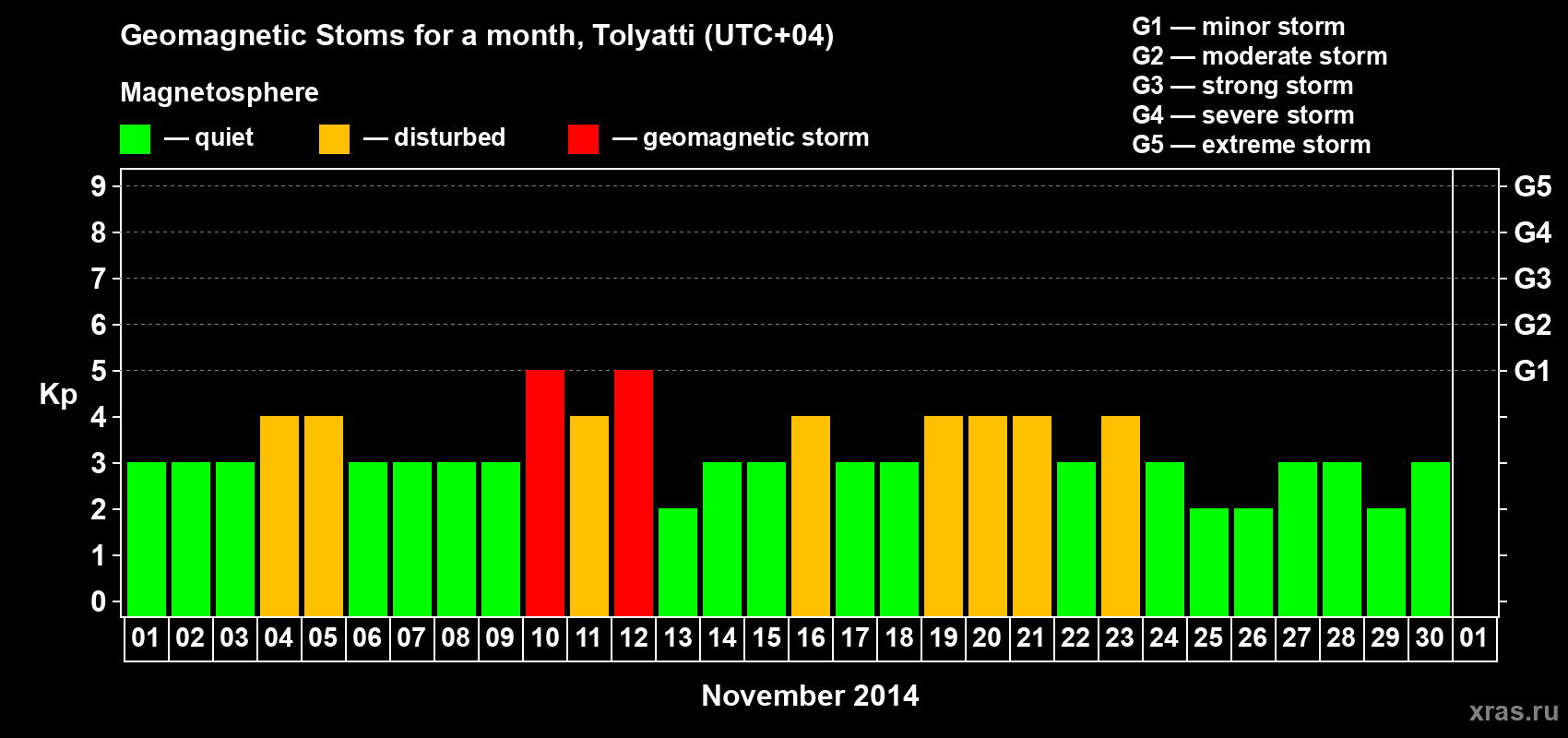Click the Kp axis label
Viewport: 1568px width, 738px height.
tap(58, 395)
